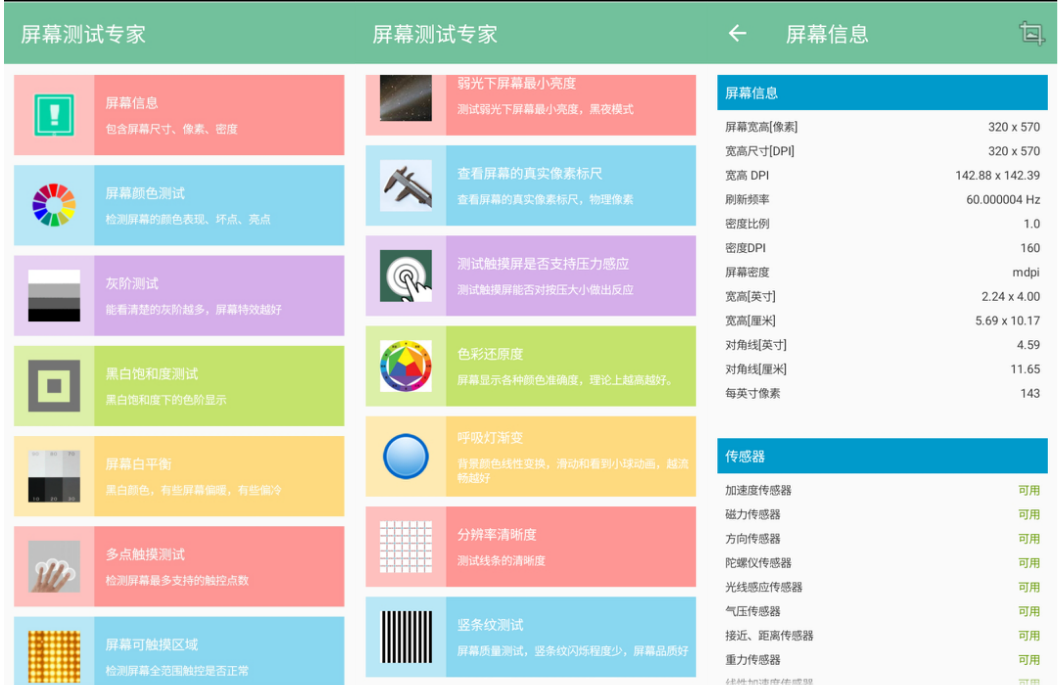Select the grayscale bars icon for 灰阶测试
Screen dimensions: 1061x685
[54, 295]
